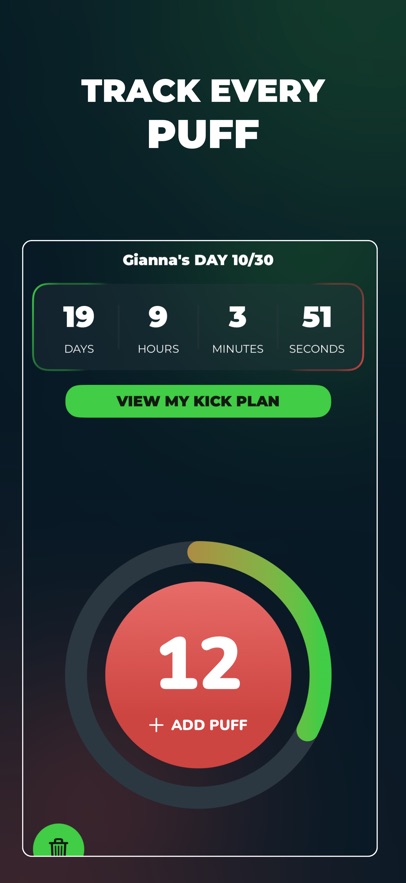The width and height of the screenshot is (406, 883).
Task: Click the Gianna's DAY 10/30 title
Action: pos(198,260)
